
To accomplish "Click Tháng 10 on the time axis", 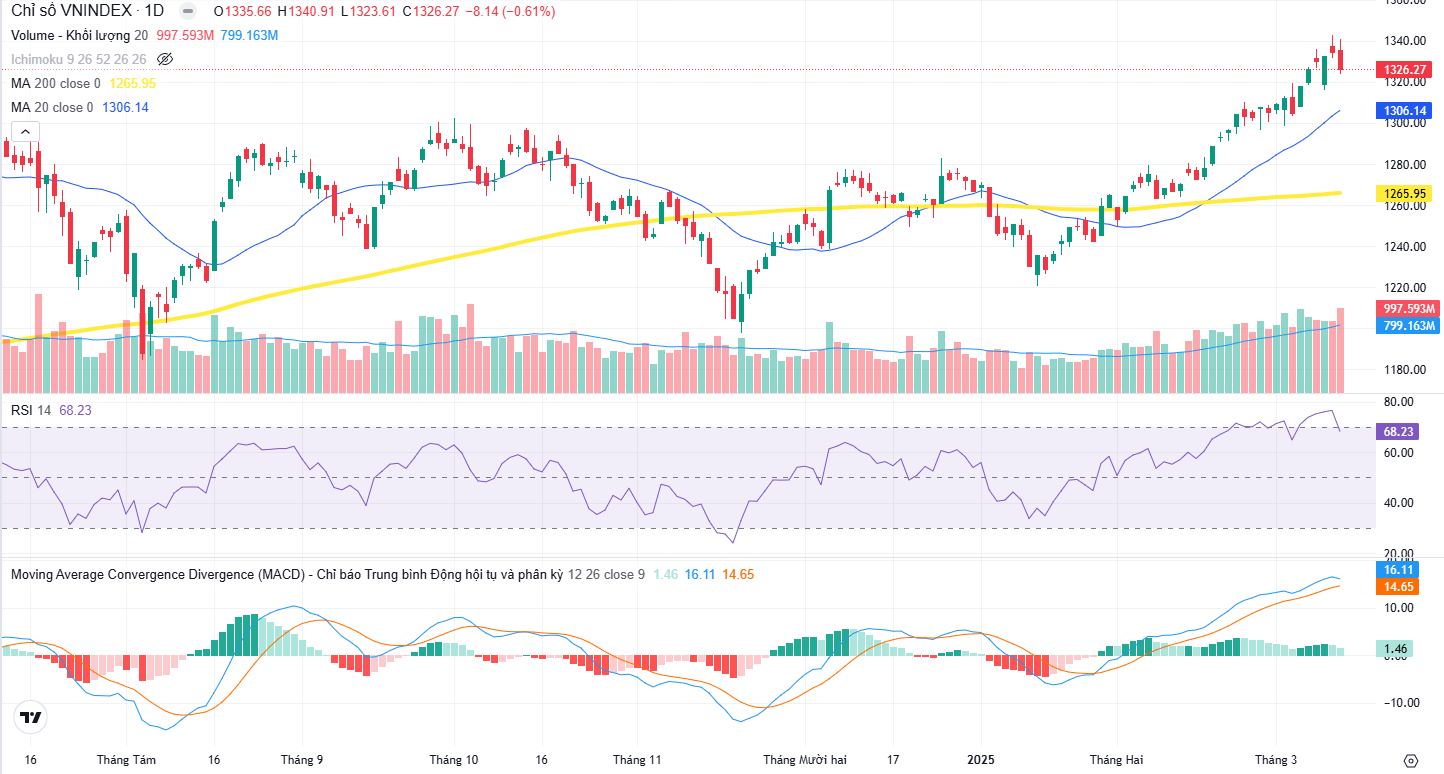I will [x=454, y=760].
